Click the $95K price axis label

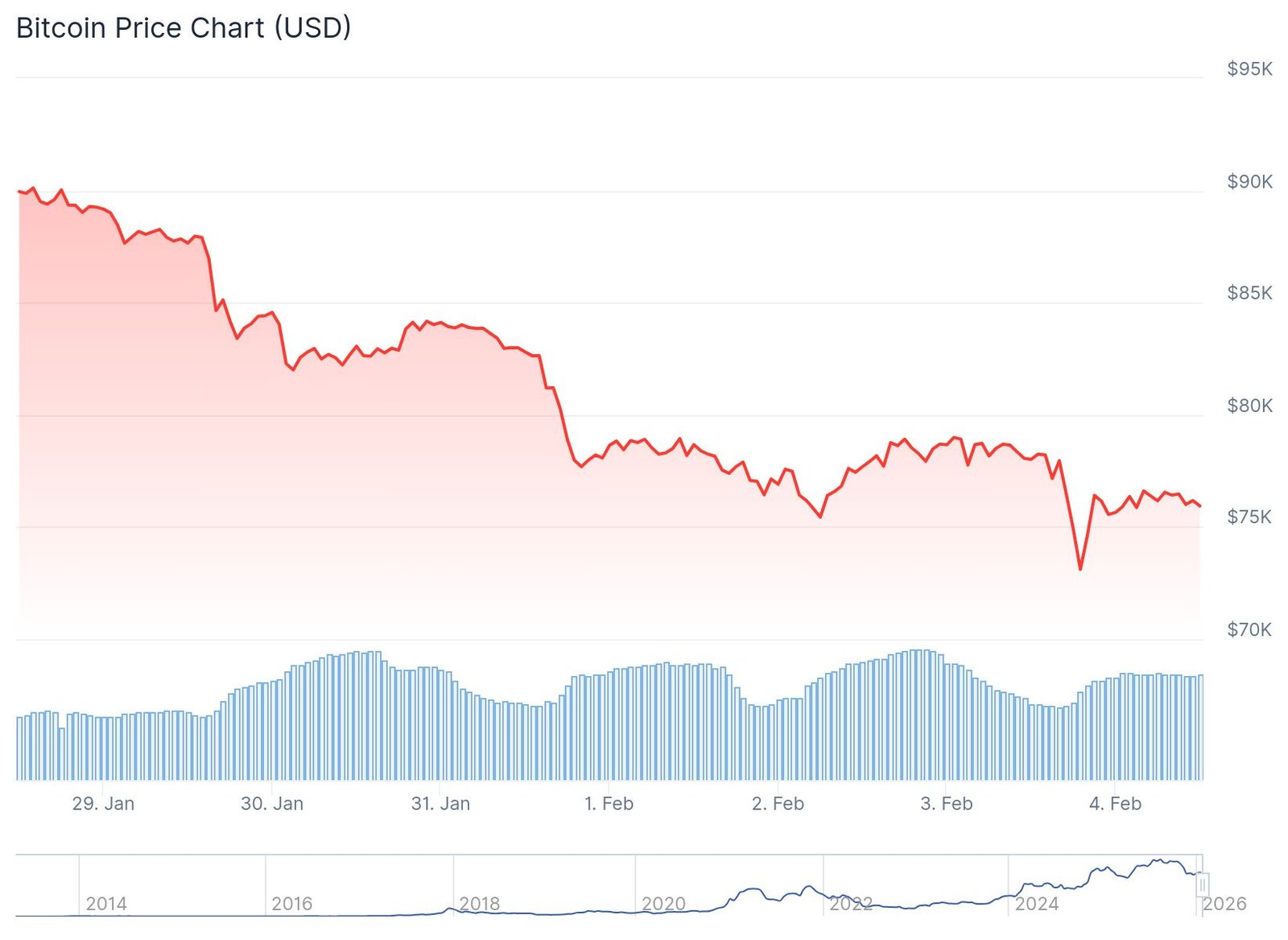pos(1249,69)
